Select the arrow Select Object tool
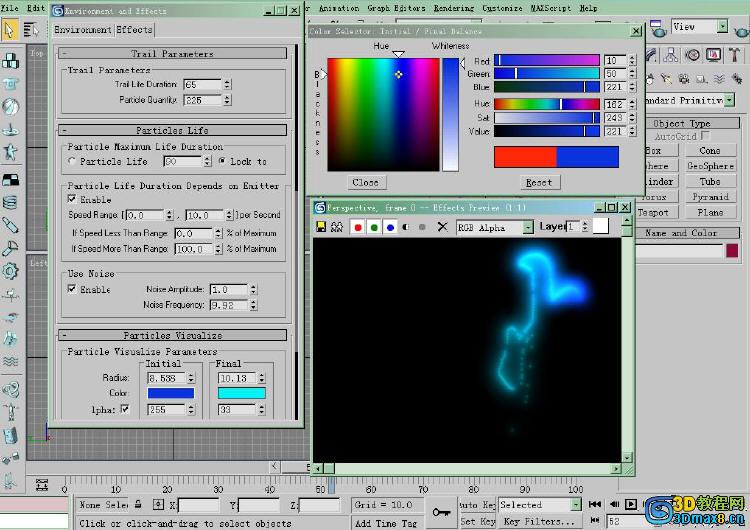Viewport: 750px width, 530px height. 9,30
